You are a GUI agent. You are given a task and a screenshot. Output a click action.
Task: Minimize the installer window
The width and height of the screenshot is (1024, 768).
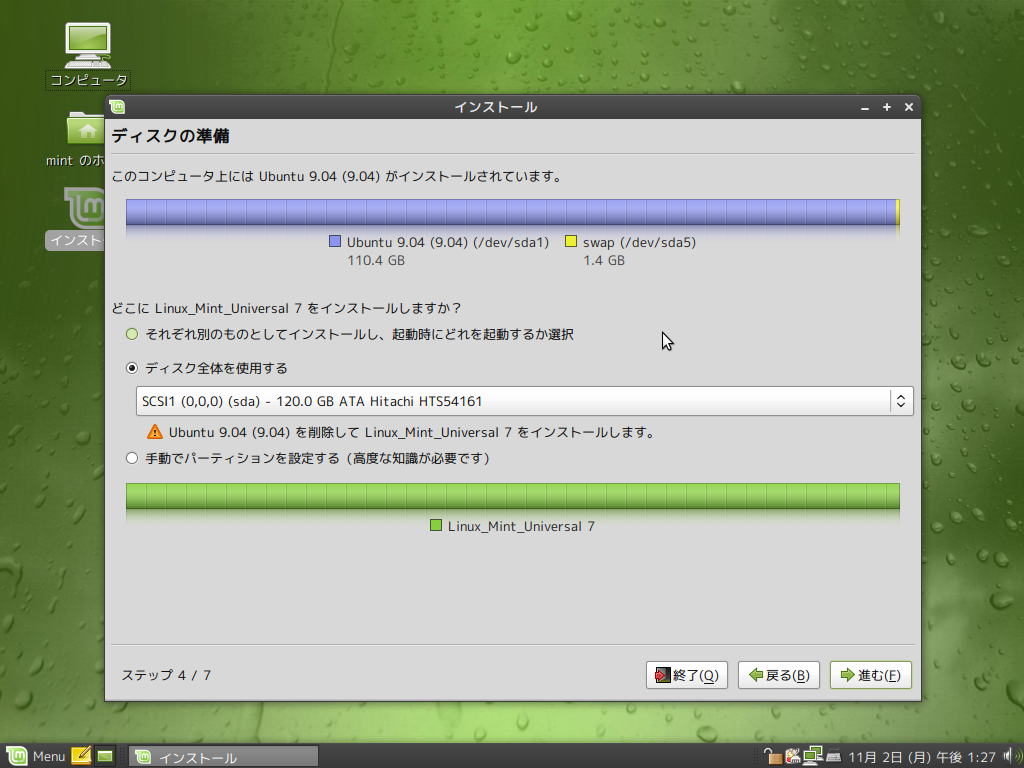click(865, 107)
